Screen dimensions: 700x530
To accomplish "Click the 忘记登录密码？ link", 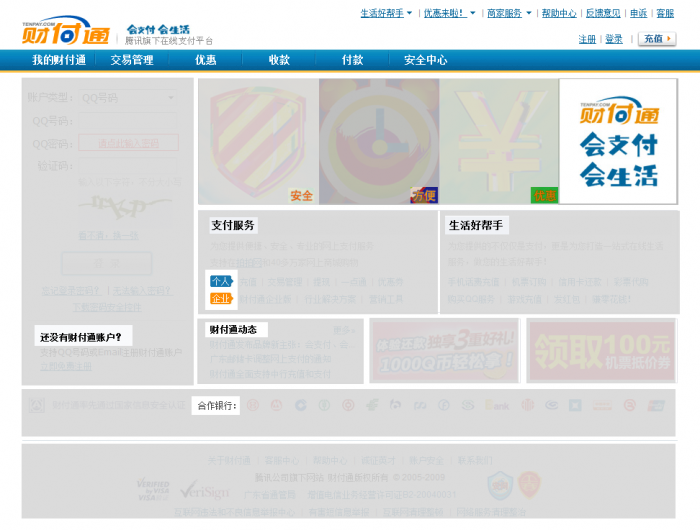I will pos(71,291).
